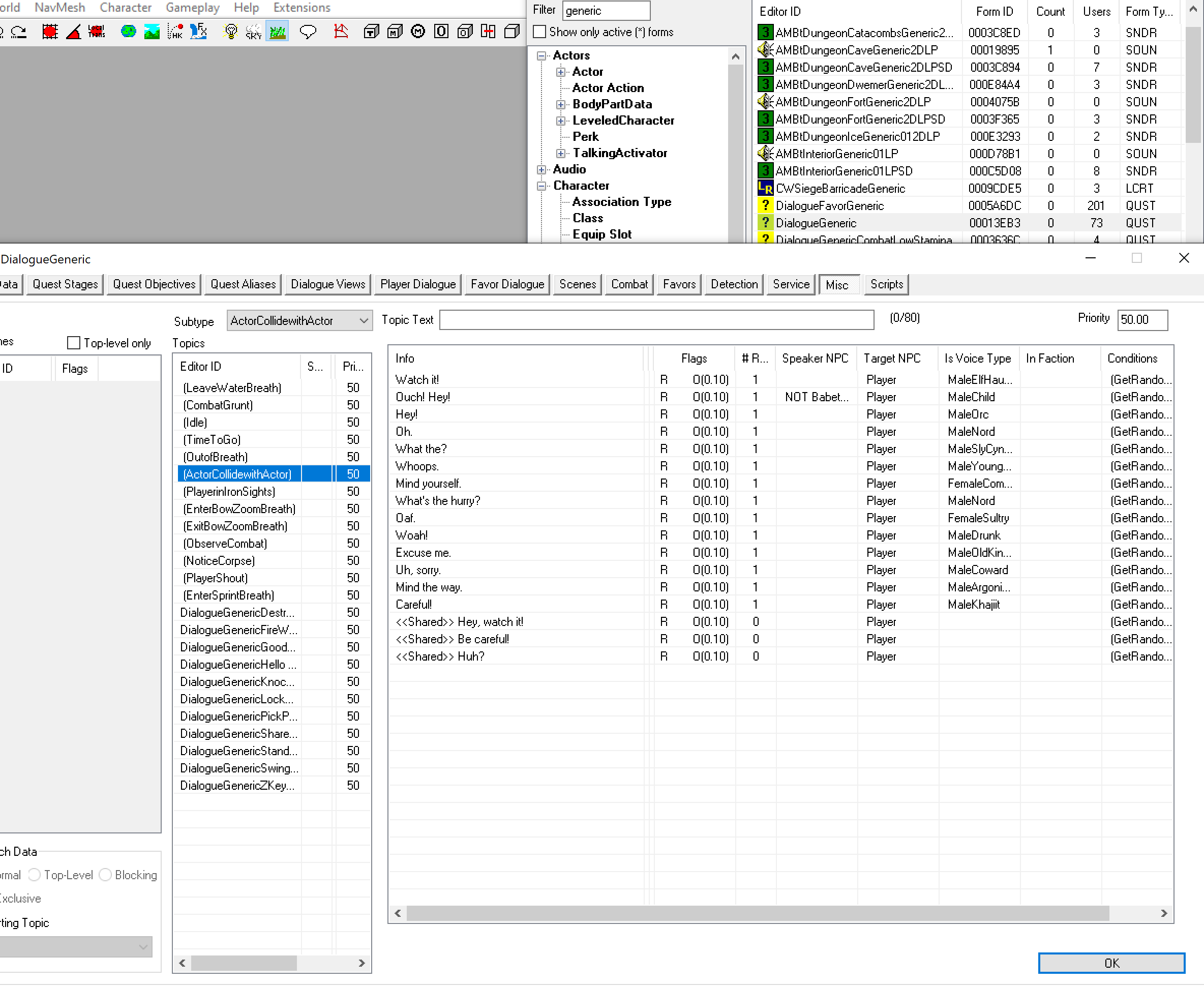
Task: Click the speech bubble dialogue icon
Action: (x=307, y=32)
